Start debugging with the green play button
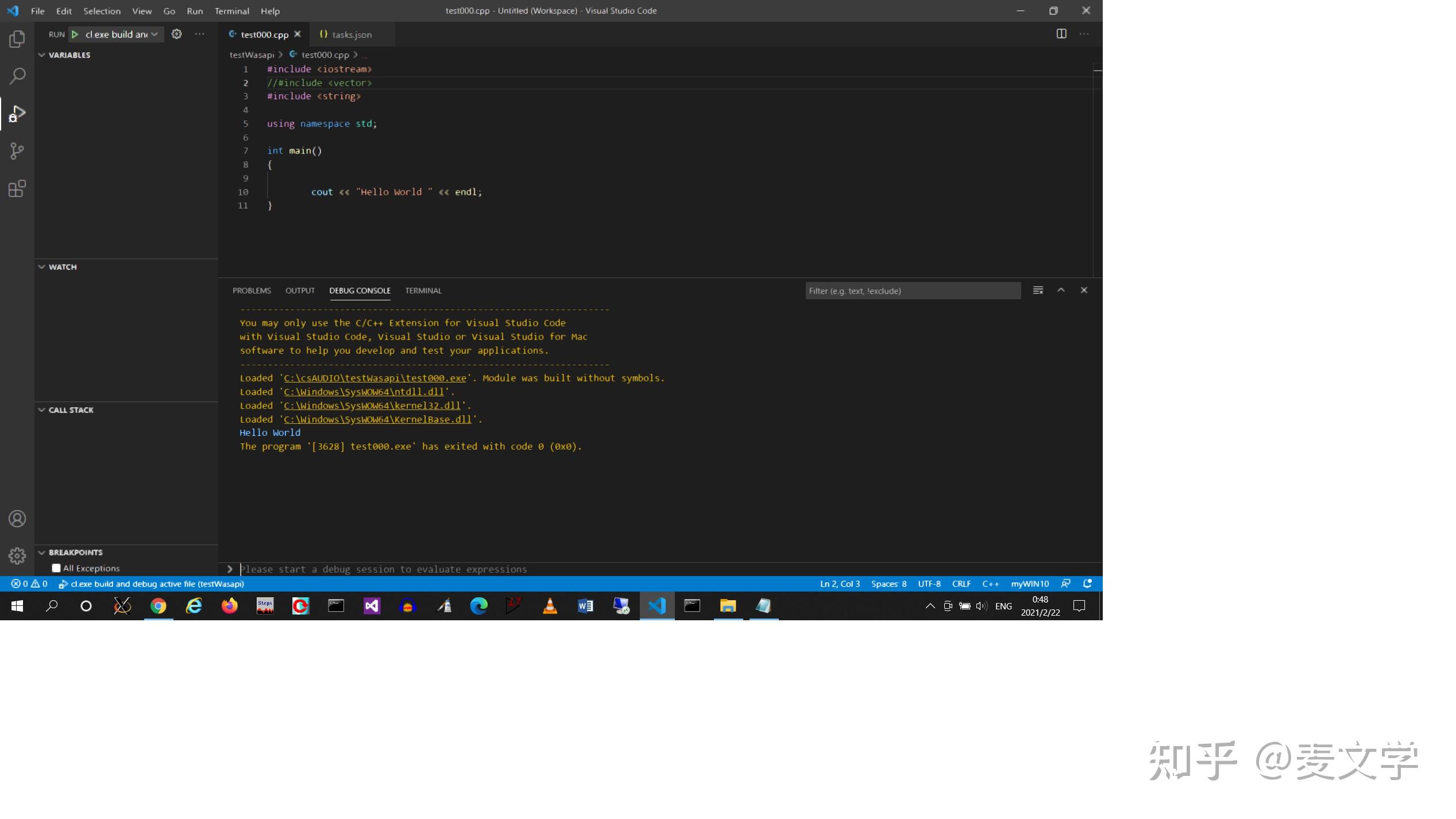The height and width of the screenshot is (819, 1456). click(x=75, y=34)
